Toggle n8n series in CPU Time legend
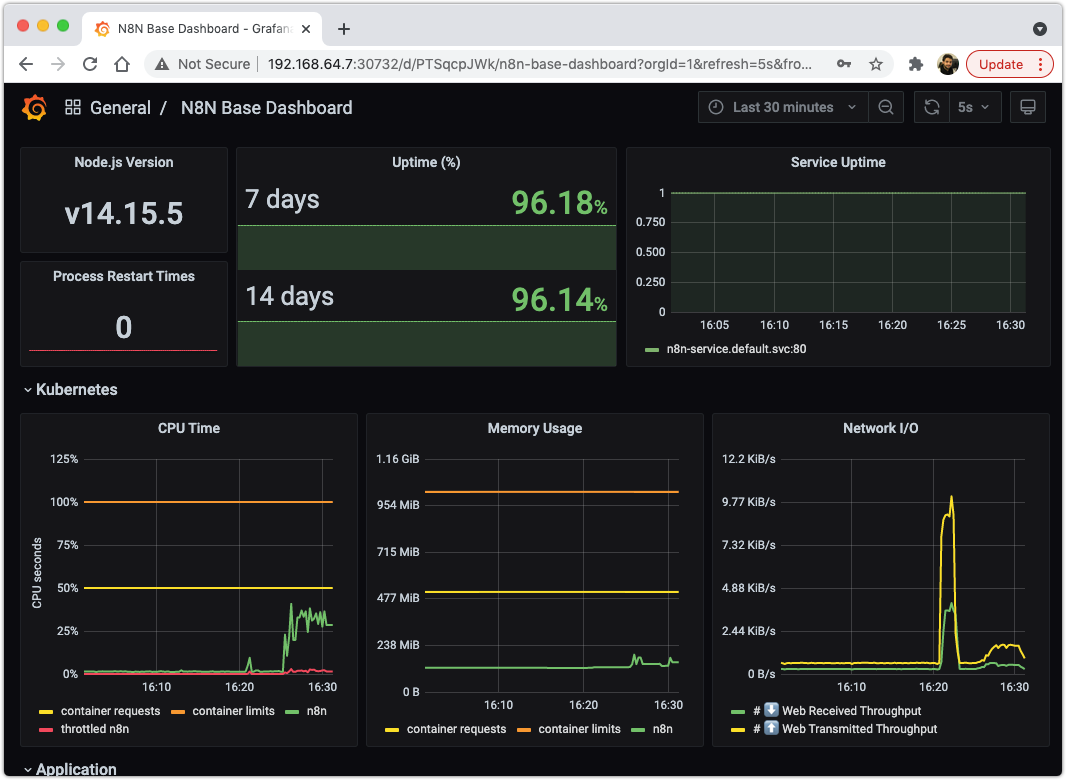Screen dimensions: 1066x780 pyautogui.click(x=316, y=711)
